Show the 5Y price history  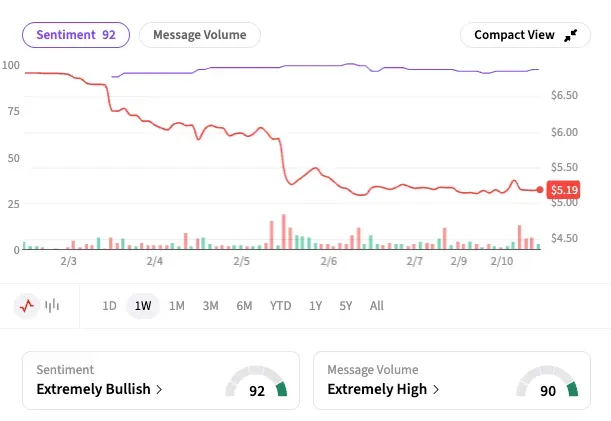click(x=346, y=306)
